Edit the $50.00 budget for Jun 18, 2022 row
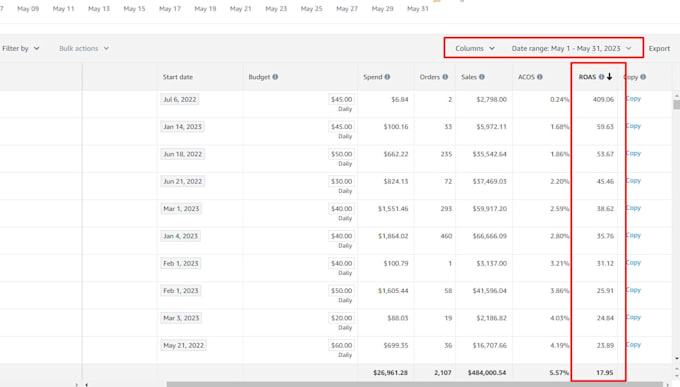This screenshot has width=680, height=387. tap(342, 154)
